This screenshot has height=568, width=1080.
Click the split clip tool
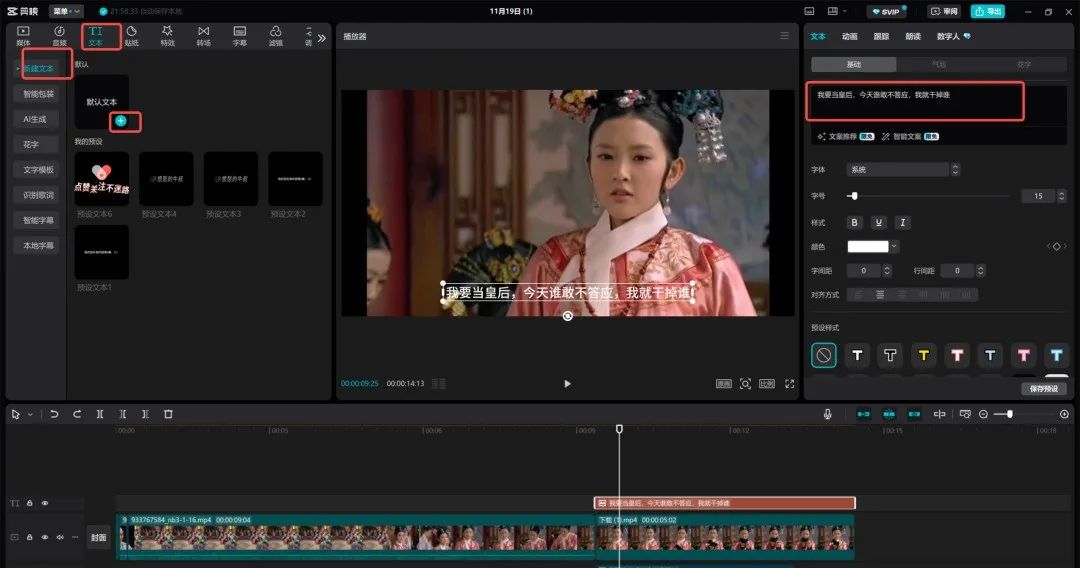tap(99, 414)
